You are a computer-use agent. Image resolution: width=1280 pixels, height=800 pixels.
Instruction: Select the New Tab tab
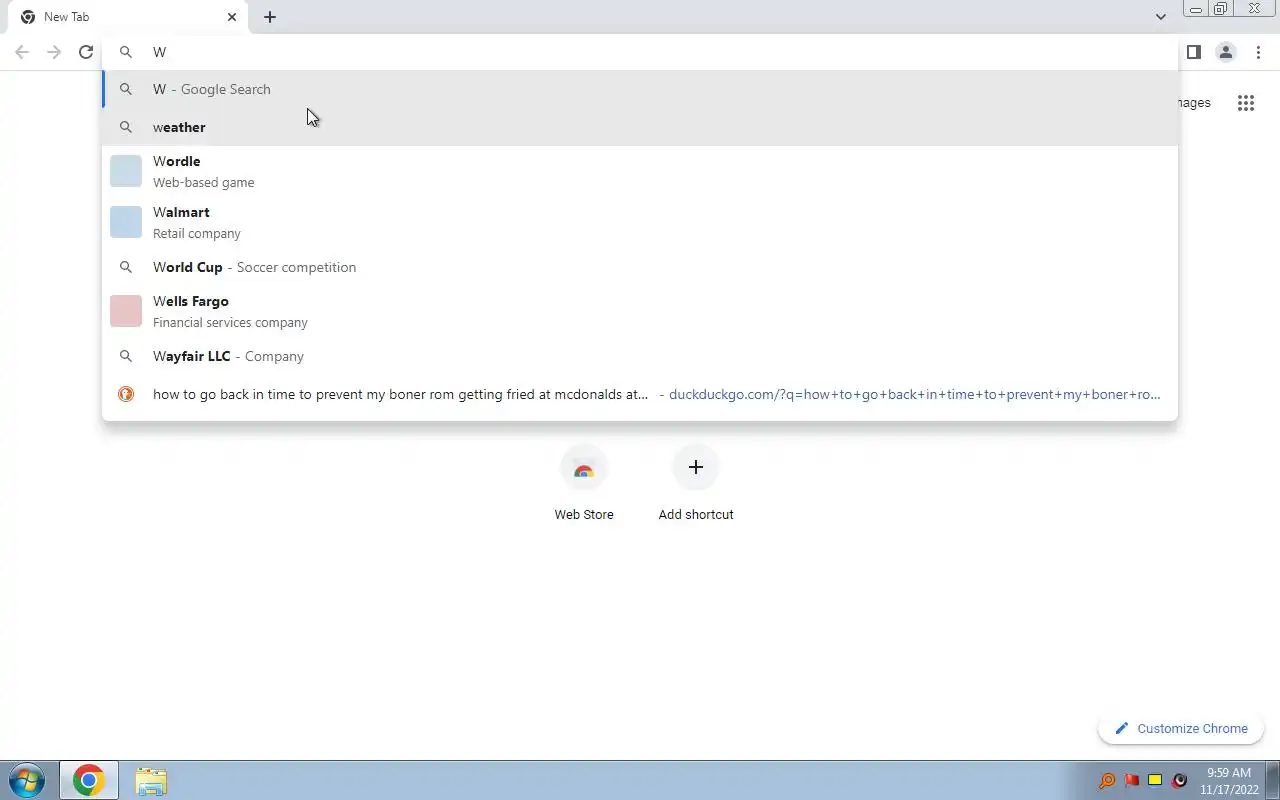[x=129, y=17]
